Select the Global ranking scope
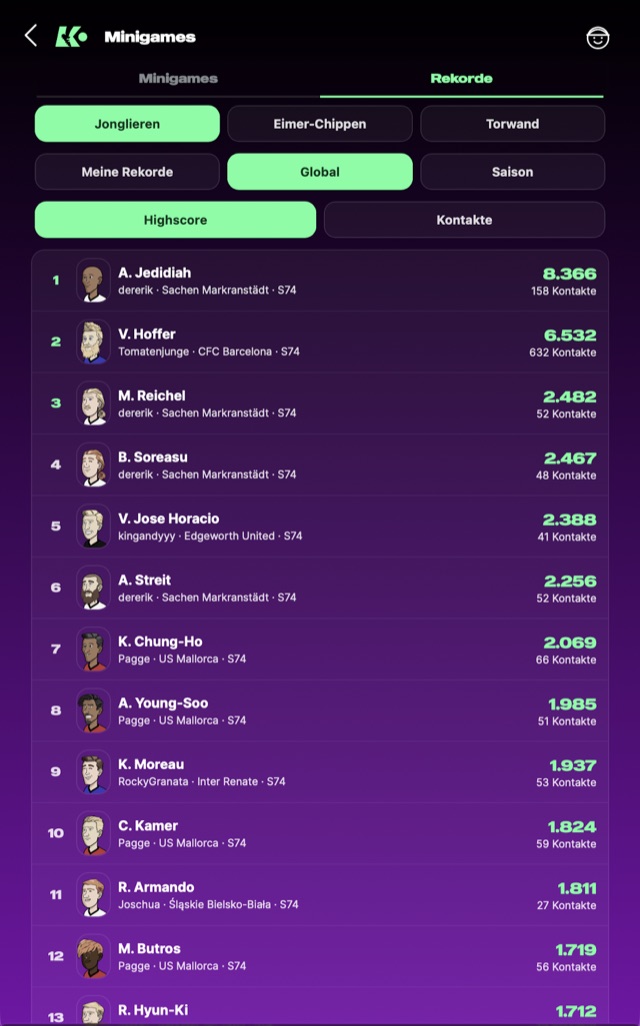Screen dimensions: 640x1026 [320, 172]
